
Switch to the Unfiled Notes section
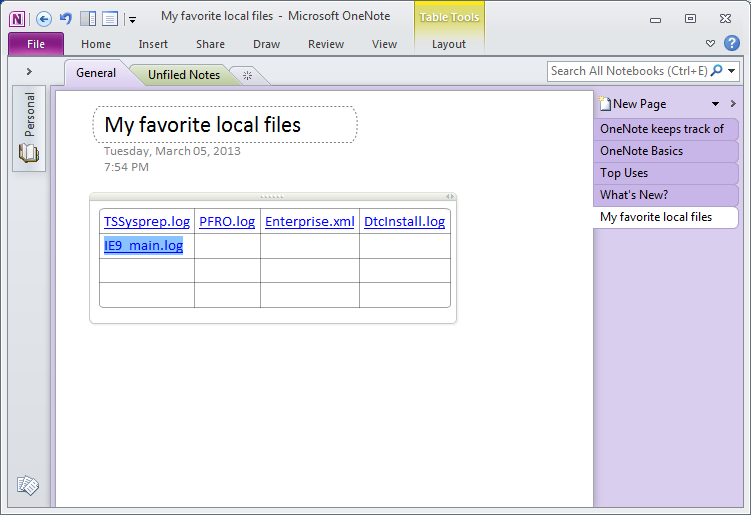pyautogui.click(x=184, y=75)
